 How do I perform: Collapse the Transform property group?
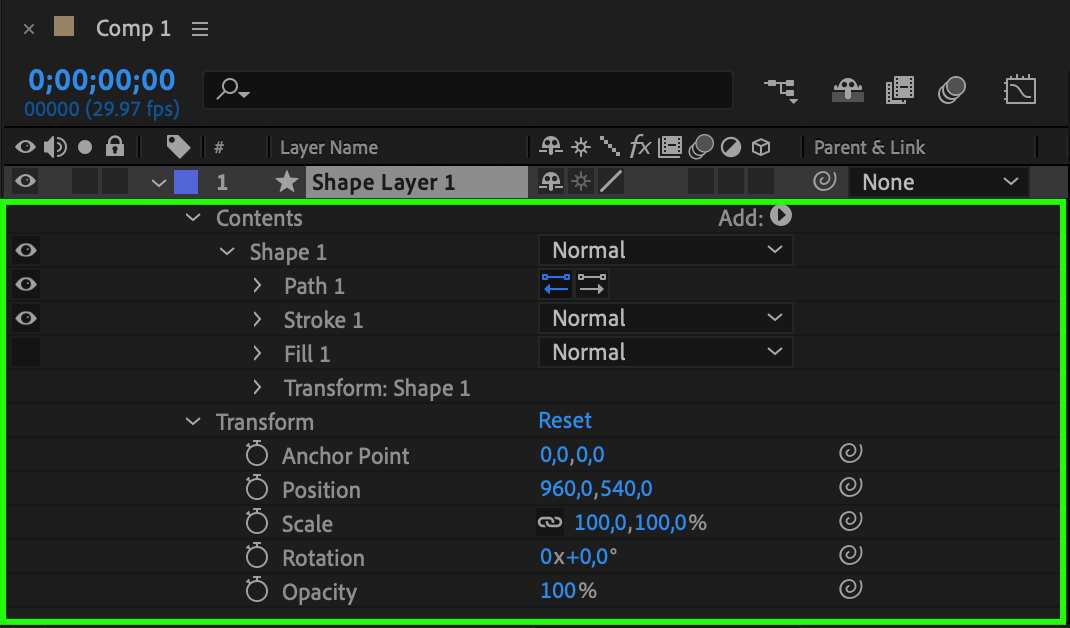point(193,422)
